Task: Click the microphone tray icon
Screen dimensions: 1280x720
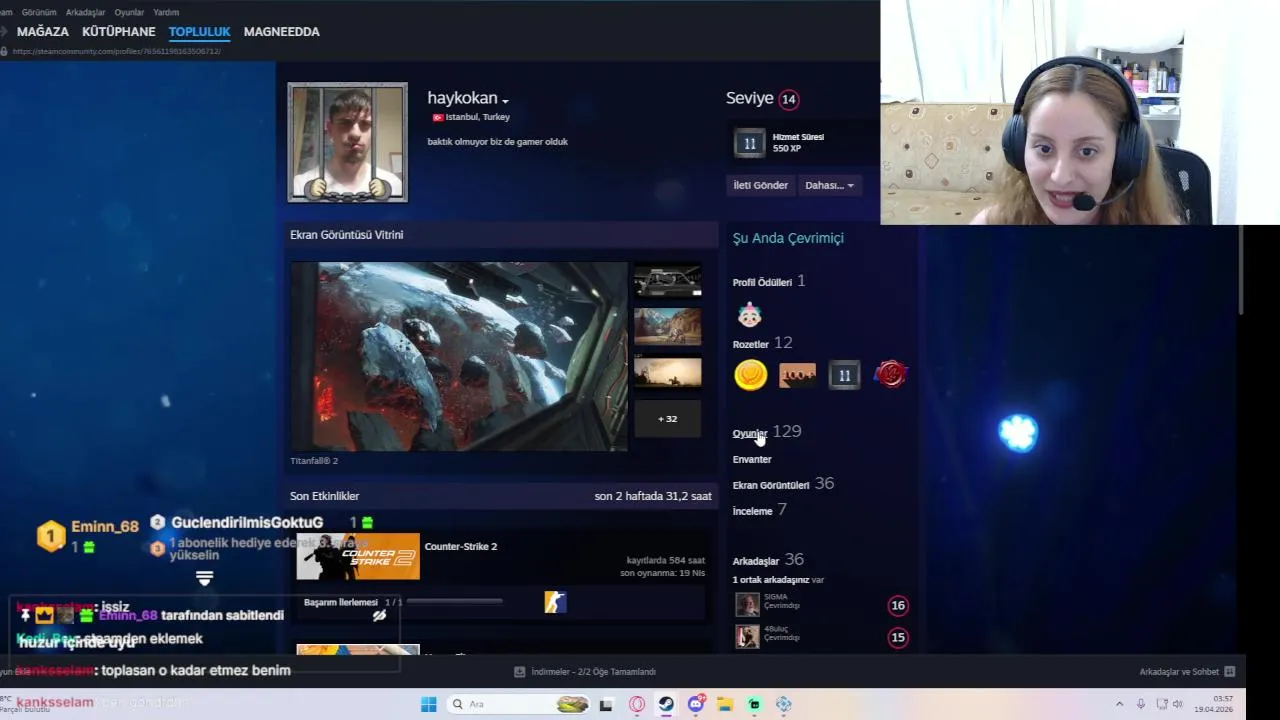Action: (x=1140, y=704)
